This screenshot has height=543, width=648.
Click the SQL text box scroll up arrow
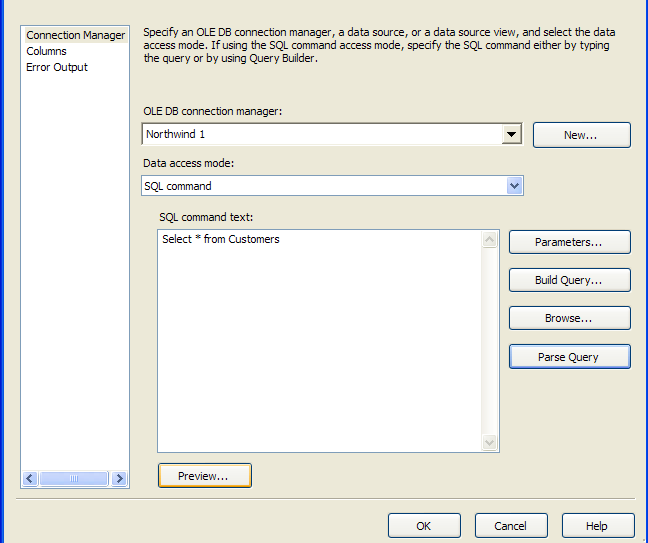coord(490,240)
